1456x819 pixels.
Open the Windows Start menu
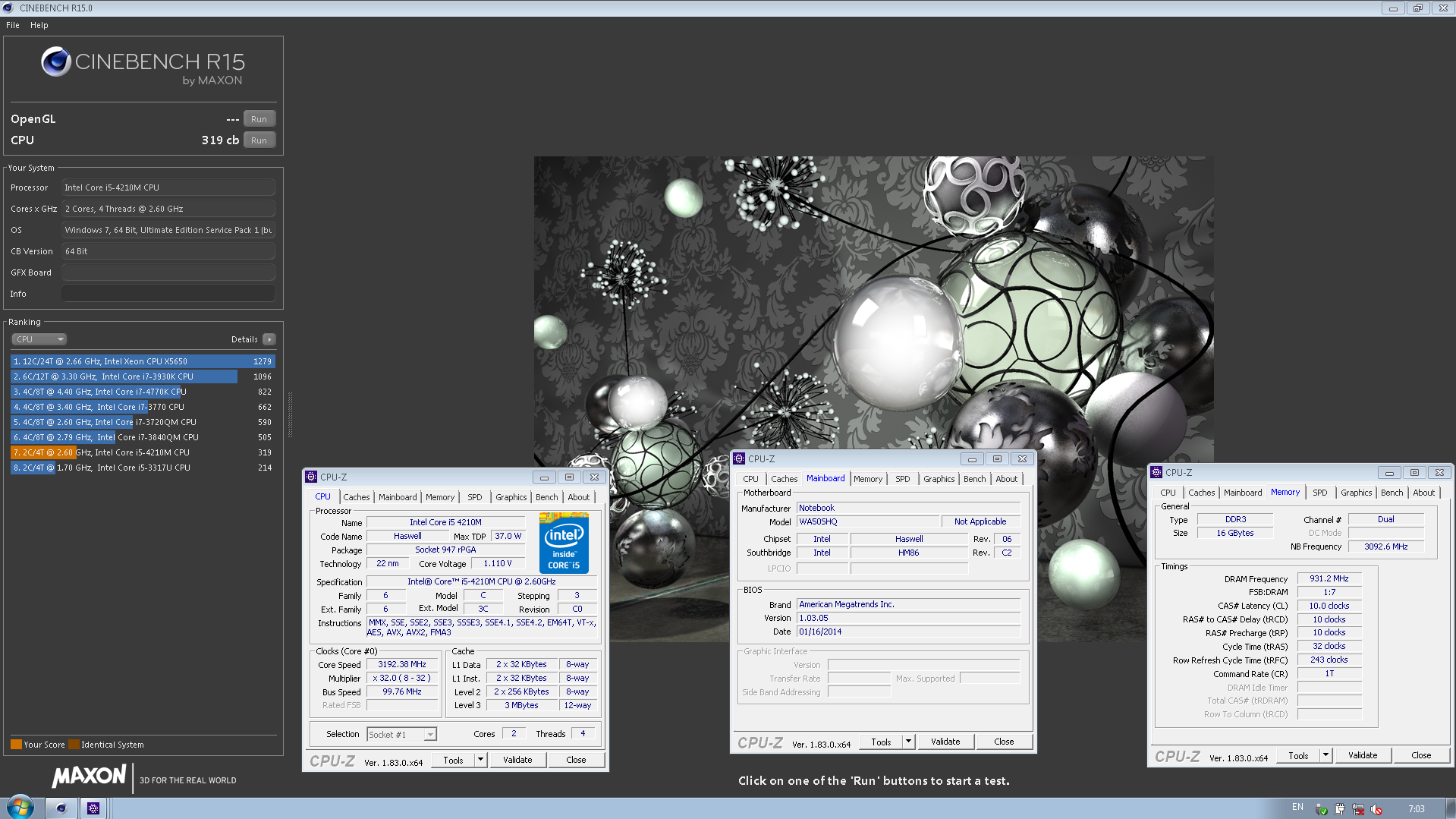tap(20, 807)
